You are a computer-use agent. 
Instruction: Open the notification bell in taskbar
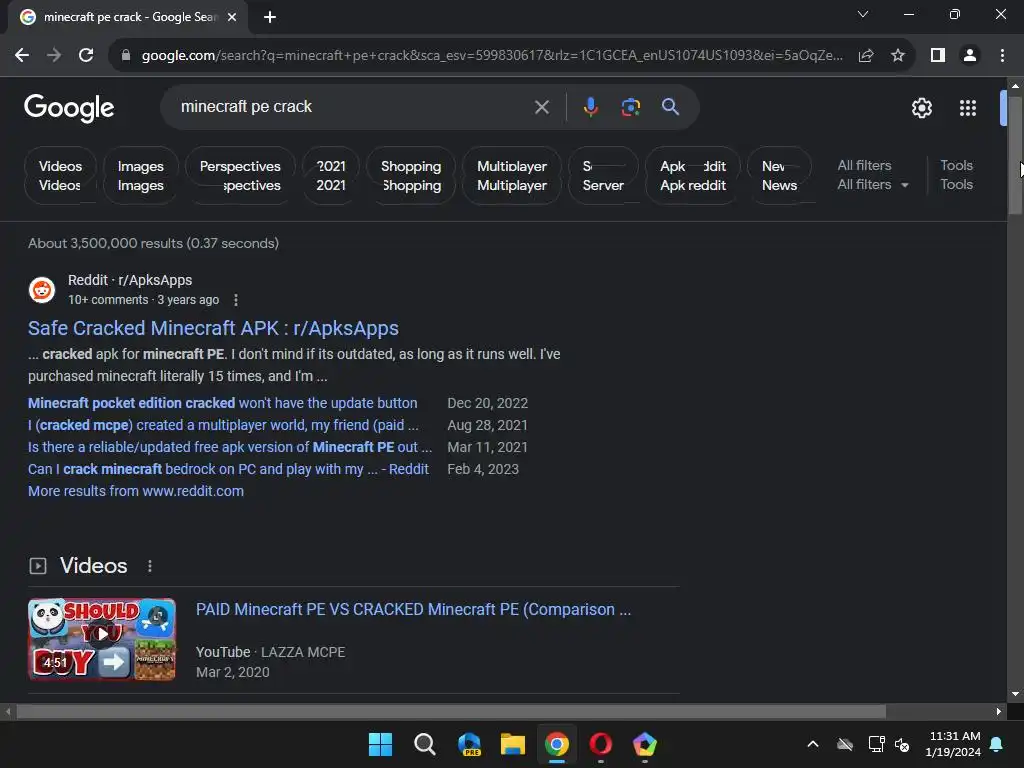(997, 744)
